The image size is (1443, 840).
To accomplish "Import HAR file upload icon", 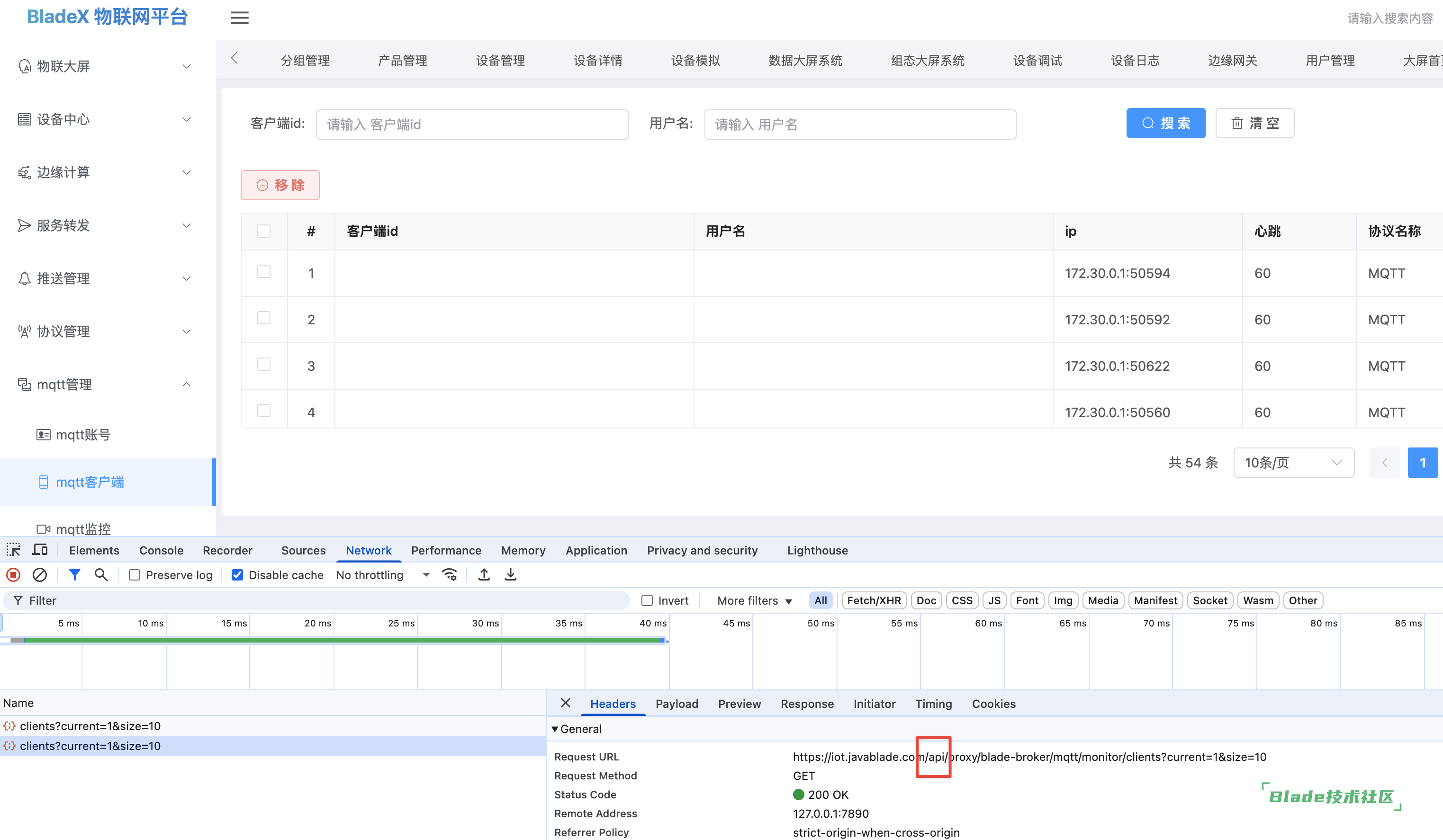I will pos(484,574).
